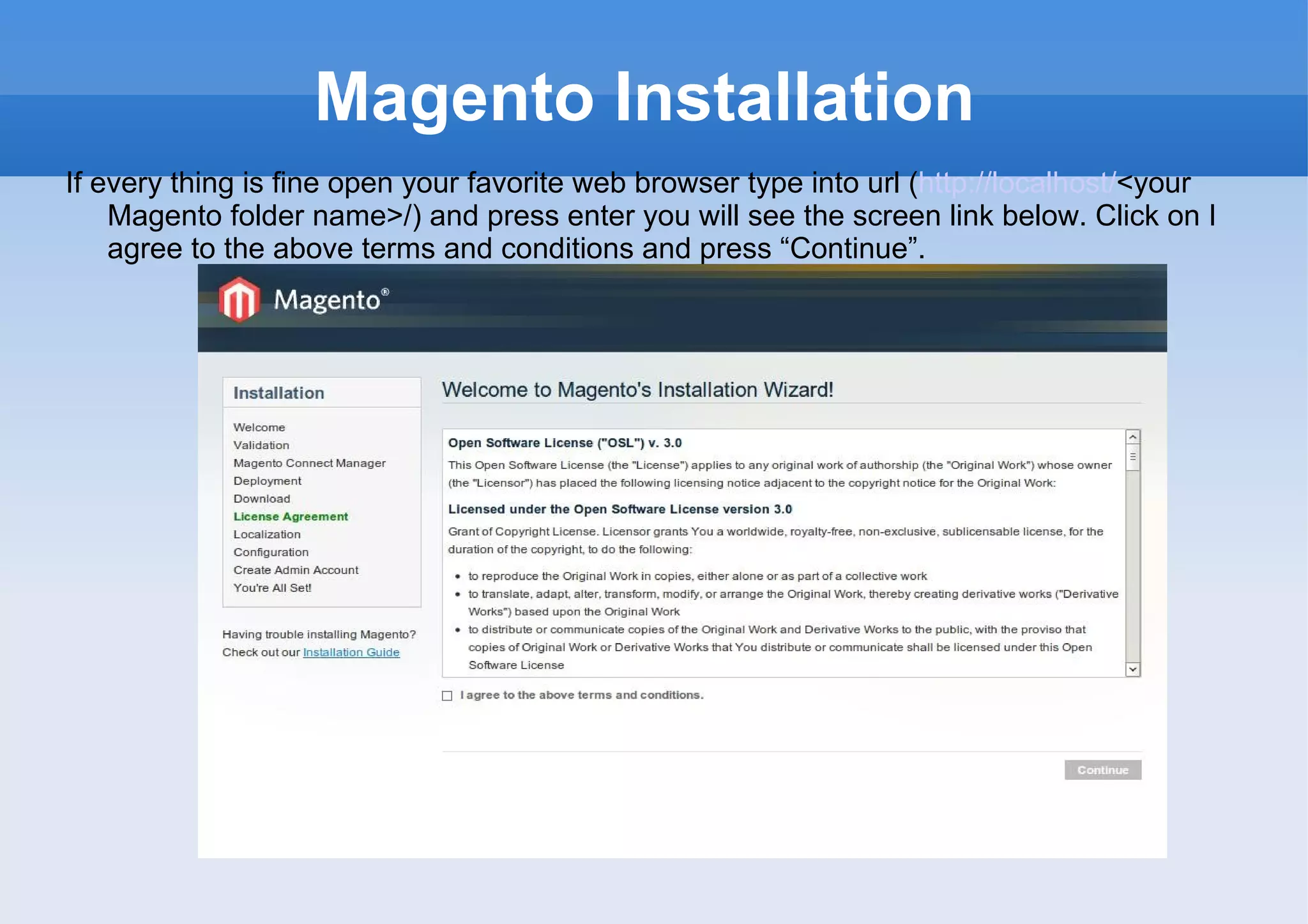Click the Magento logo icon

coord(240,299)
